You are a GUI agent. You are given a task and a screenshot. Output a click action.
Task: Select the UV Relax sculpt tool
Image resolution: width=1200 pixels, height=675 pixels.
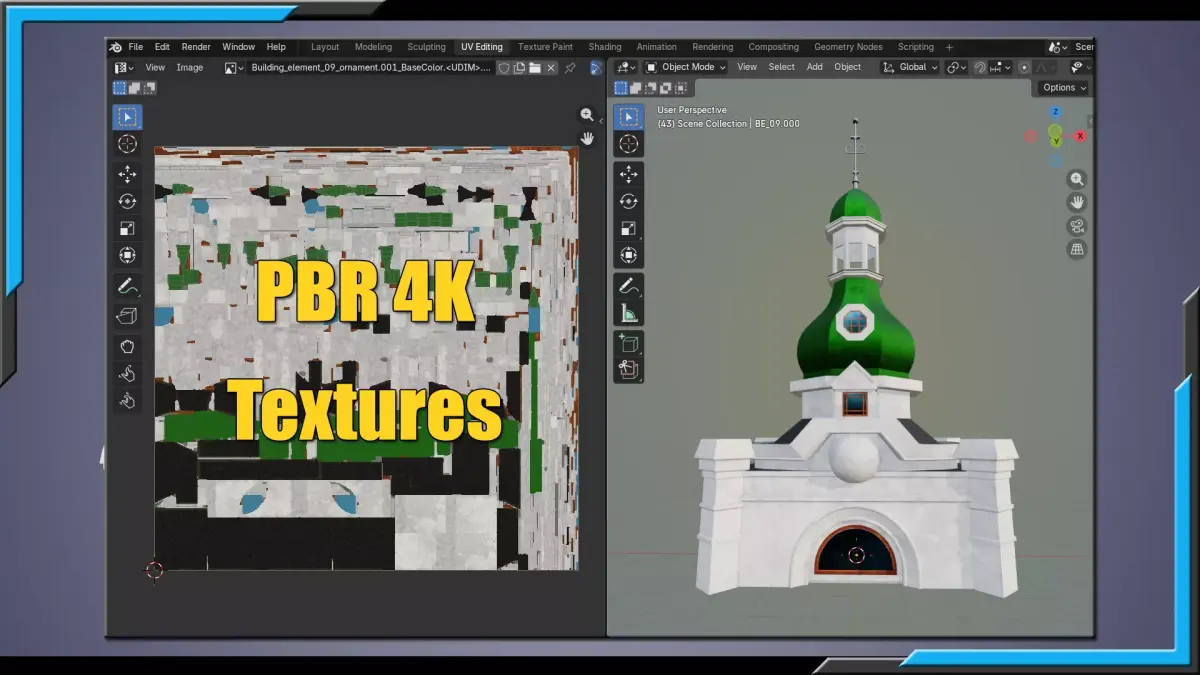tap(127, 374)
